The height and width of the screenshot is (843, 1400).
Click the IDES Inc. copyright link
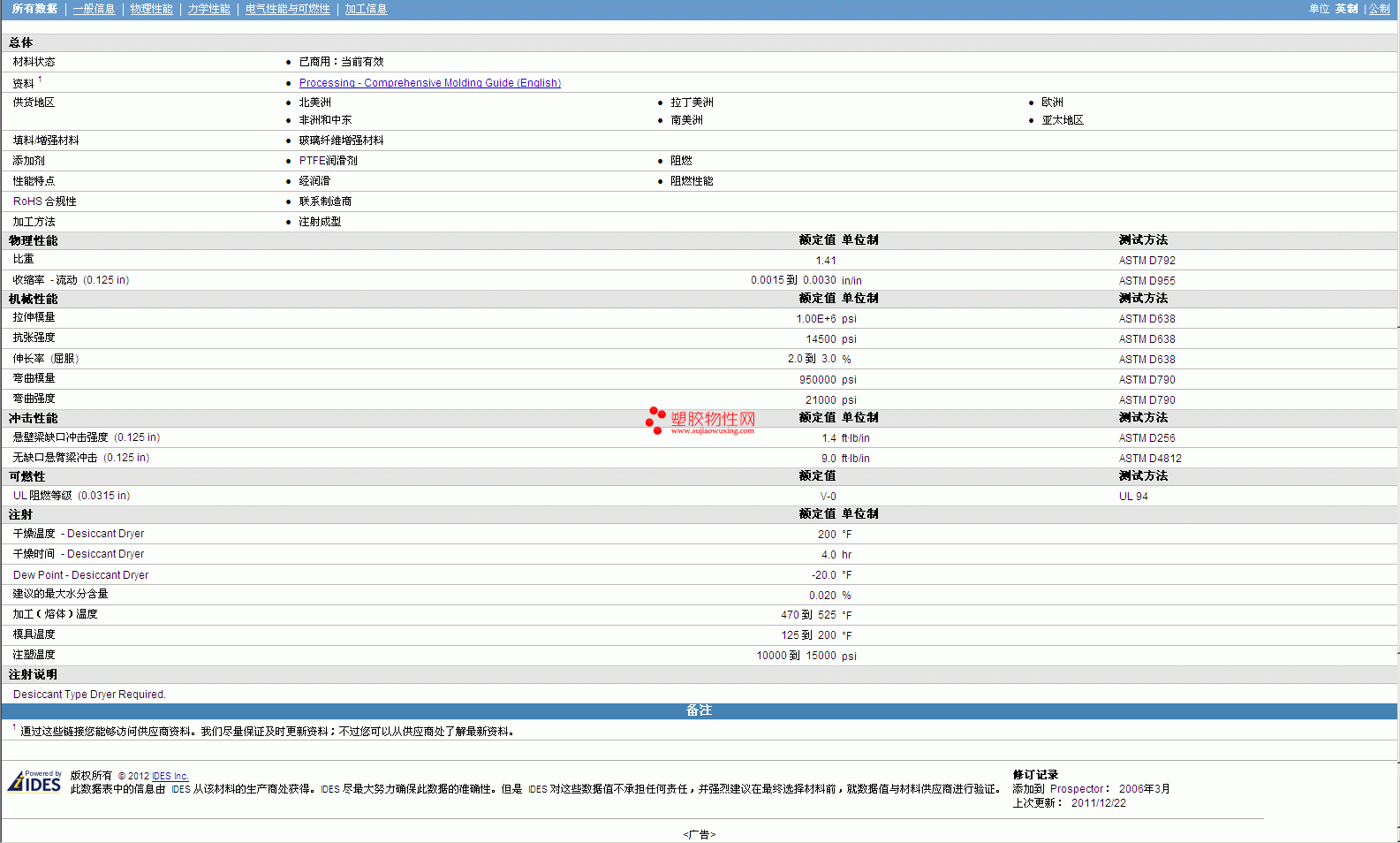point(170,776)
